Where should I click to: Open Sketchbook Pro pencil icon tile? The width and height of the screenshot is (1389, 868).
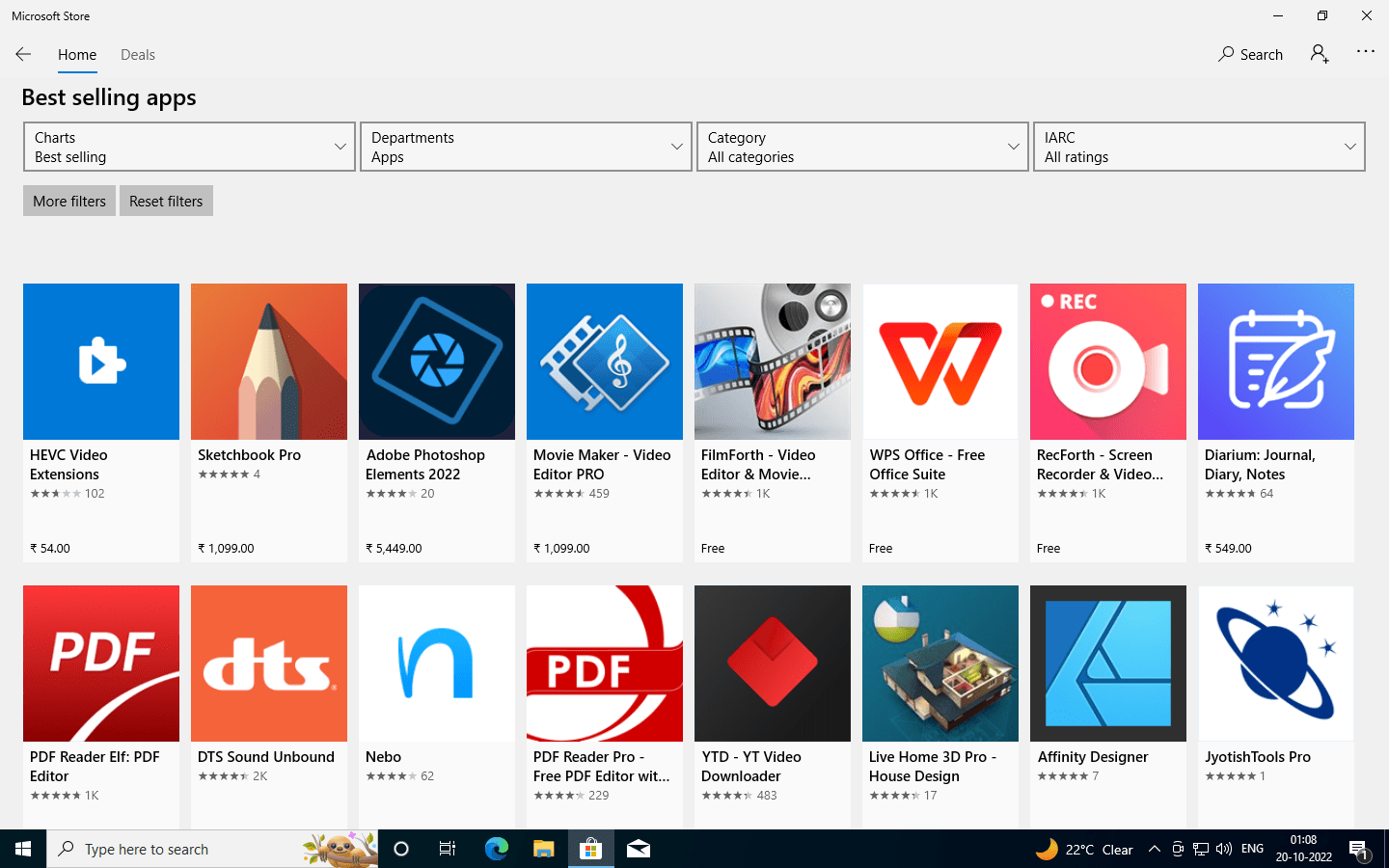click(x=269, y=362)
